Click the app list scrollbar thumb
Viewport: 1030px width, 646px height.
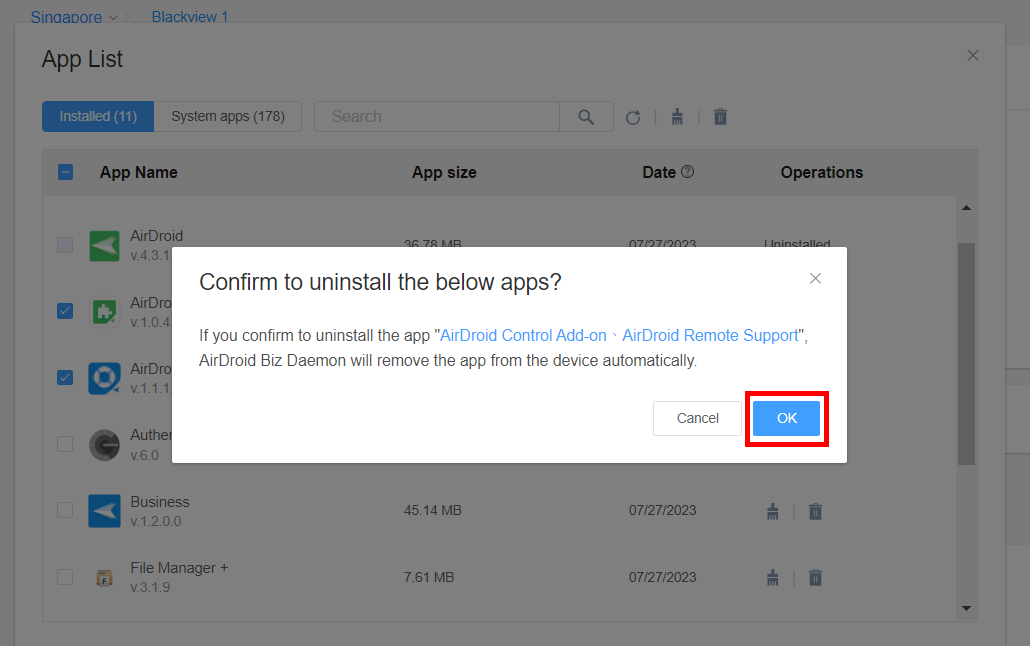tap(966, 354)
